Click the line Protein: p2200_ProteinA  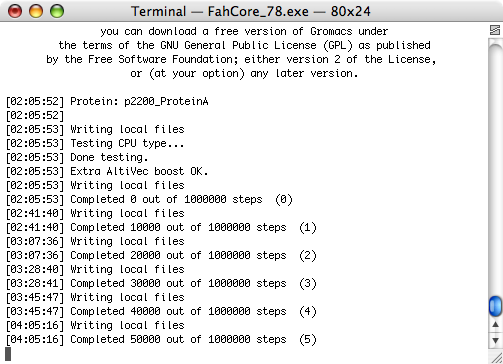107,101
